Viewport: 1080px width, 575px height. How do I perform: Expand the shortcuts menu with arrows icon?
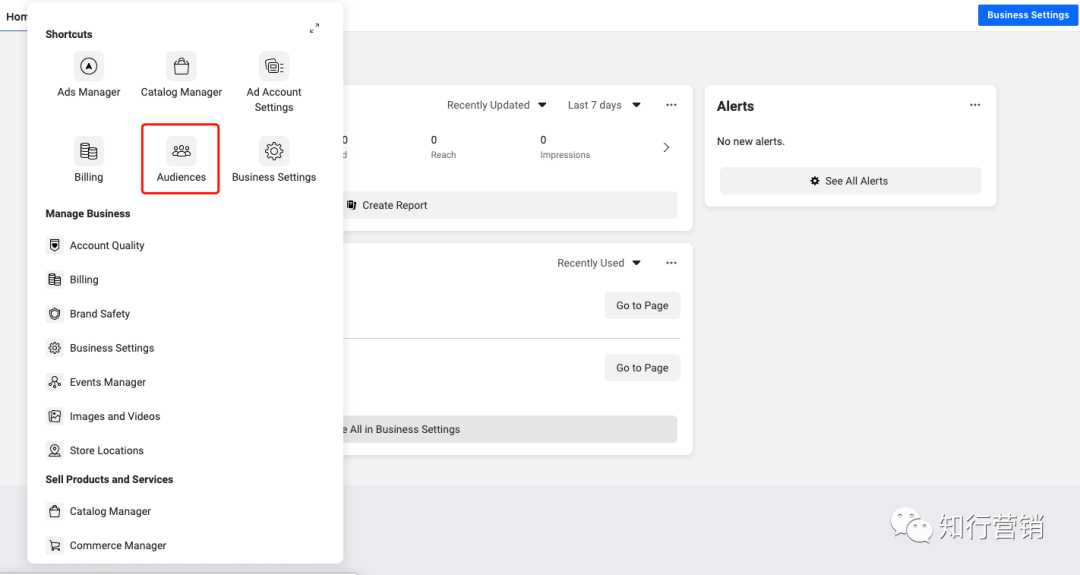pos(314,28)
